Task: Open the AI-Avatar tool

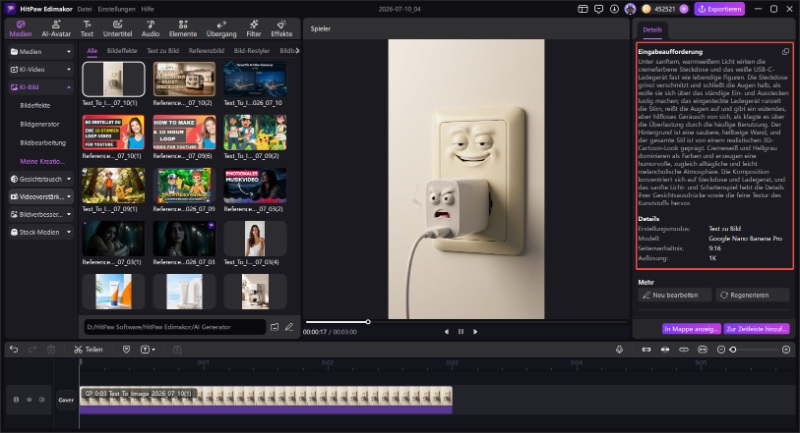Action: pos(56,29)
